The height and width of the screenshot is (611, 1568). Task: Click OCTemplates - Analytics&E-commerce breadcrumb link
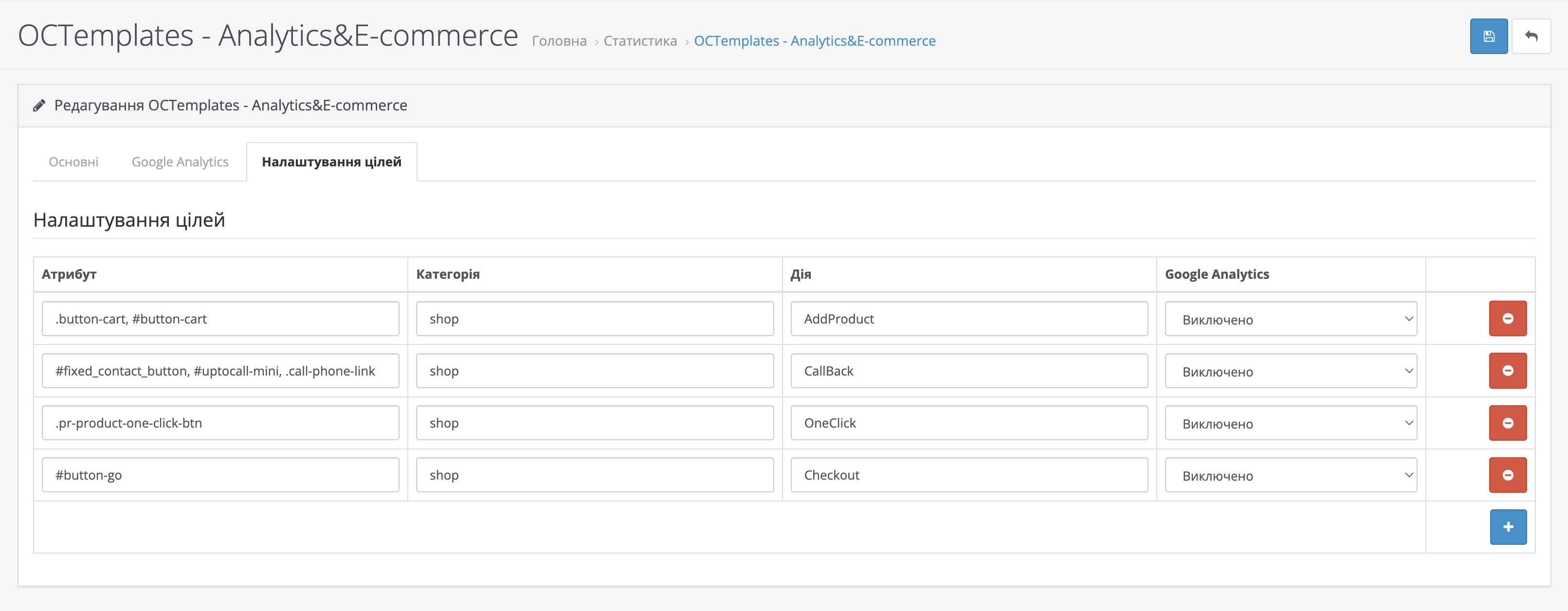tap(815, 41)
